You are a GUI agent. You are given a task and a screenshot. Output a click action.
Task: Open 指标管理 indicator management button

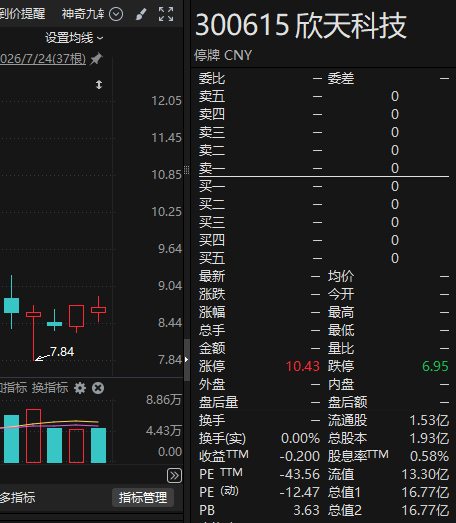click(x=143, y=498)
